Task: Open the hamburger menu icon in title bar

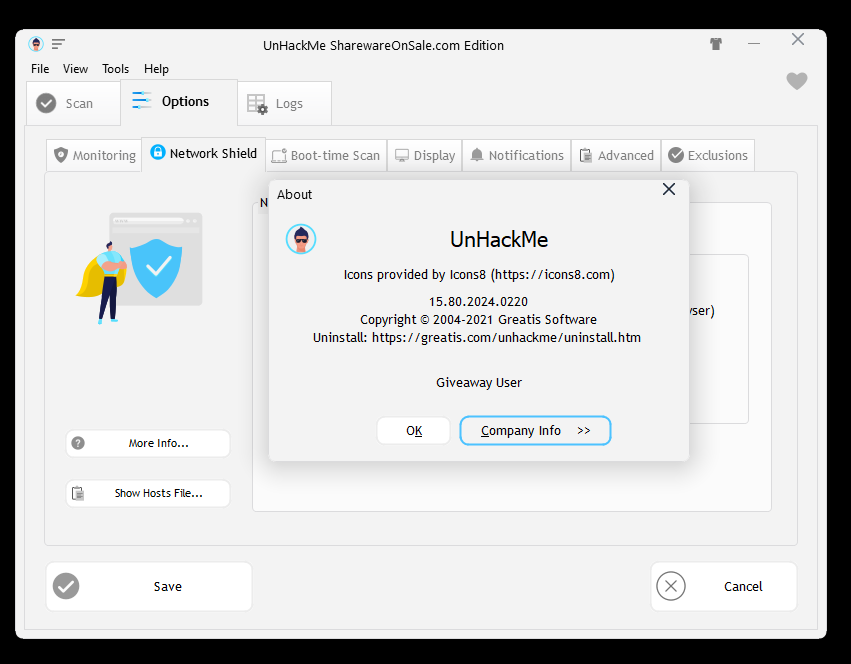Action: coord(58,44)
